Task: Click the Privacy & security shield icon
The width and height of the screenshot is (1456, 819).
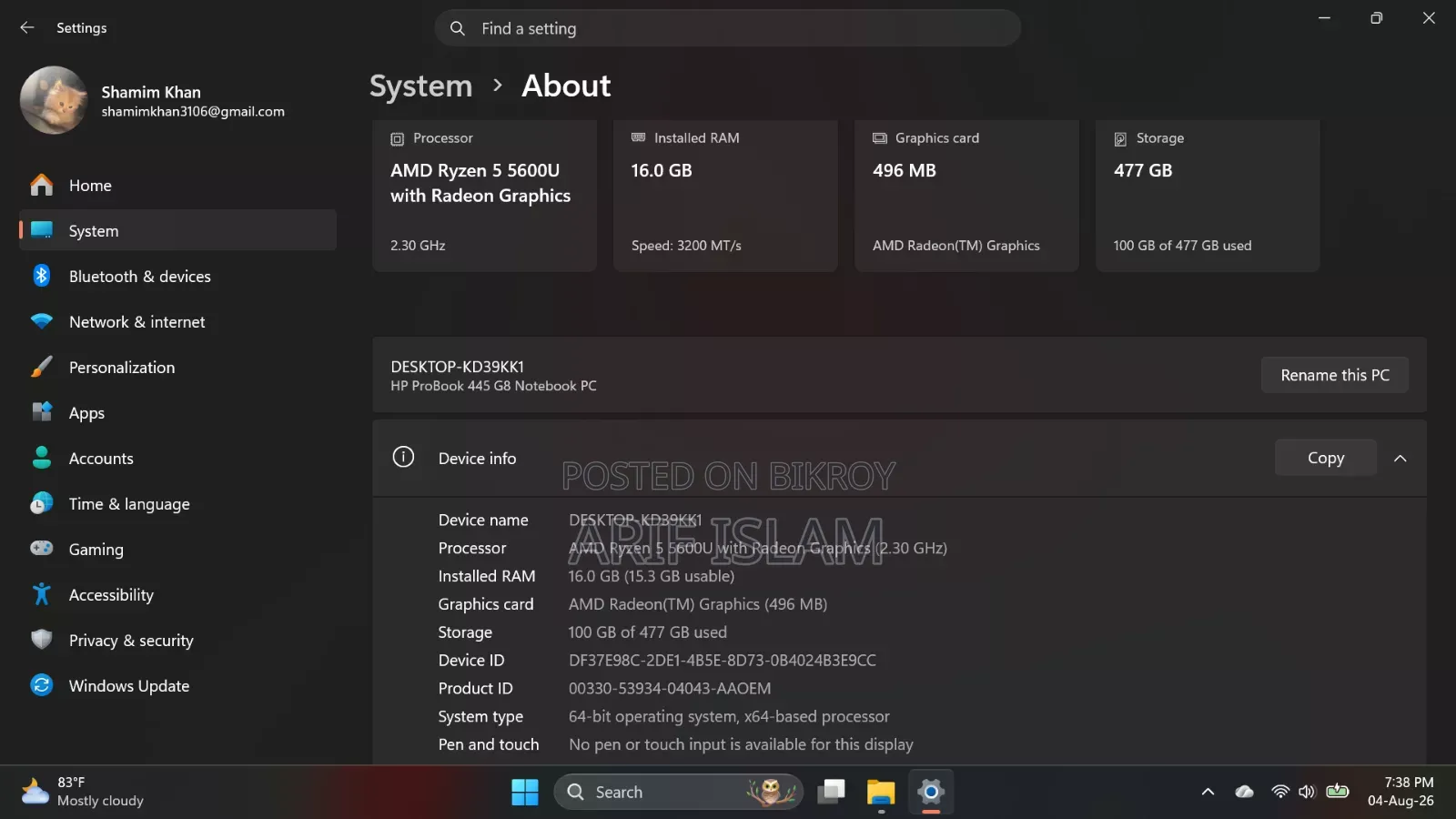Action: point(42,640)
